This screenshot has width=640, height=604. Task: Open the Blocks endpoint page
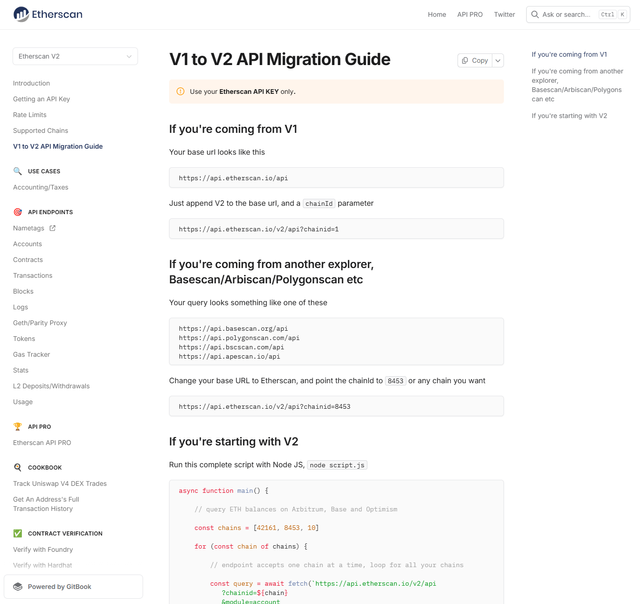(23, 291)
